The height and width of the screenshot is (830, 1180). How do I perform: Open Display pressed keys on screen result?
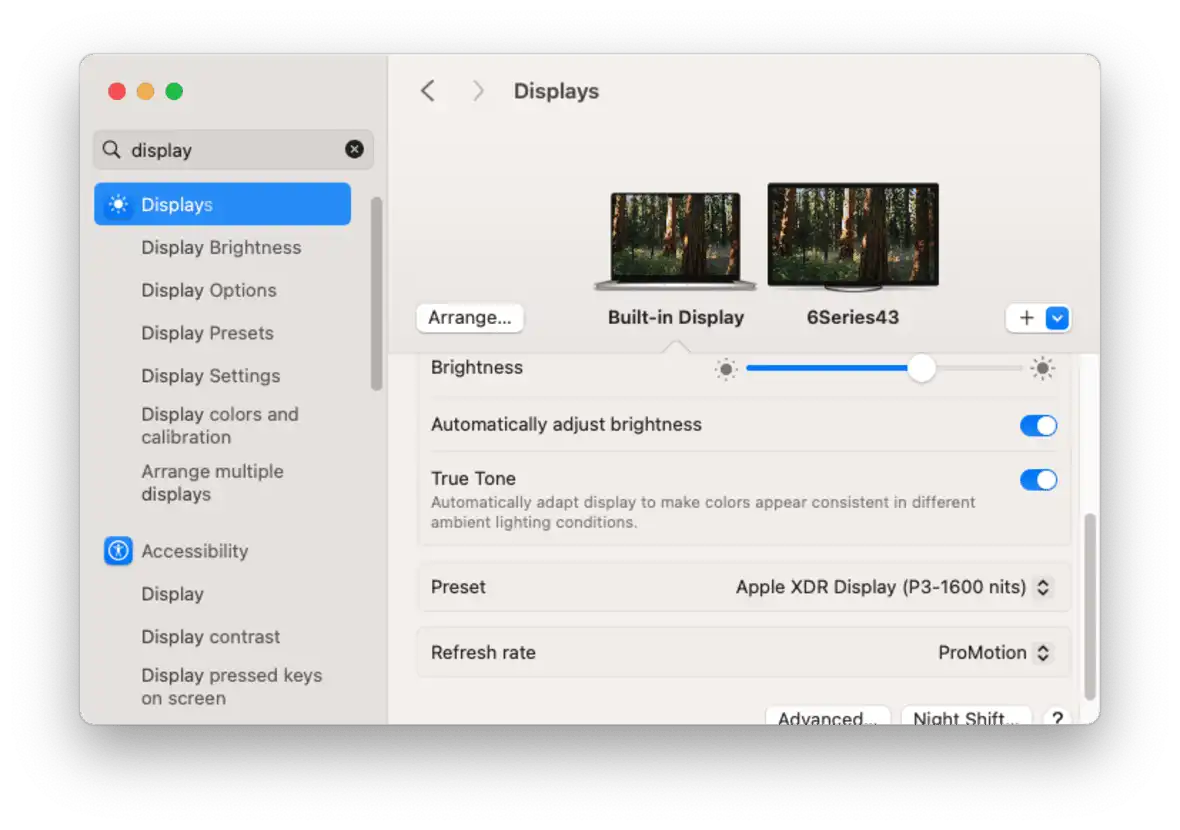(x=231, y=687)
